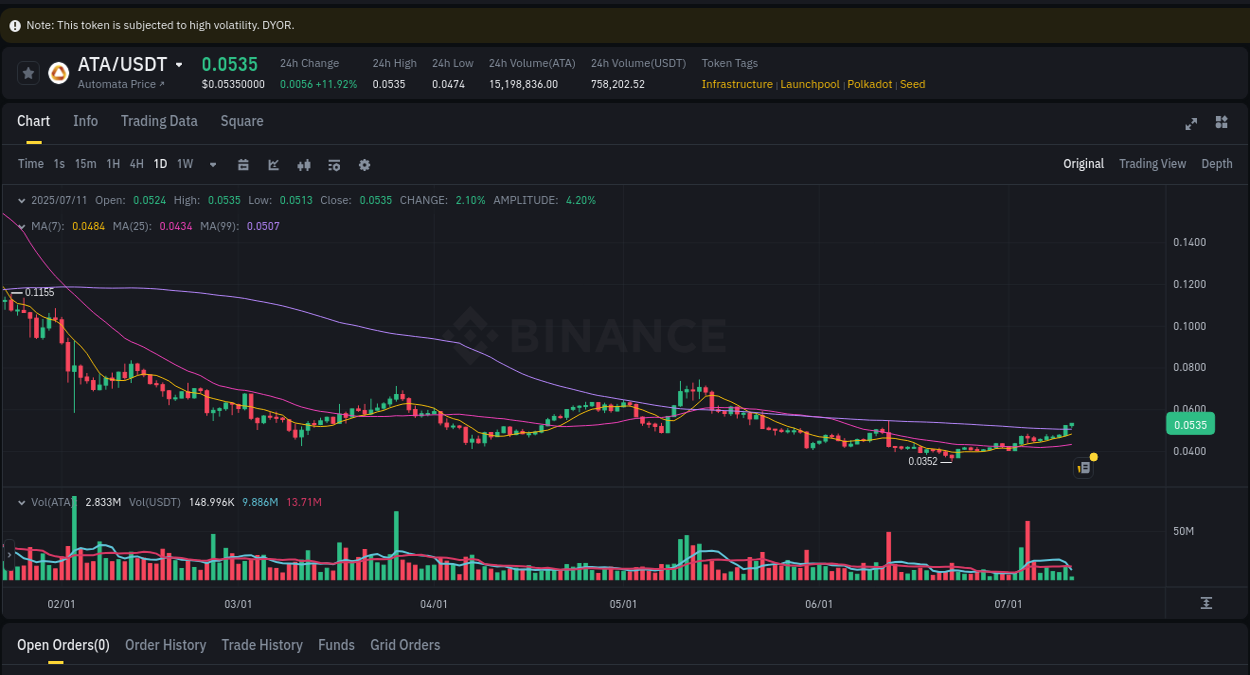Open the chart settings gear

click(364, 164)
